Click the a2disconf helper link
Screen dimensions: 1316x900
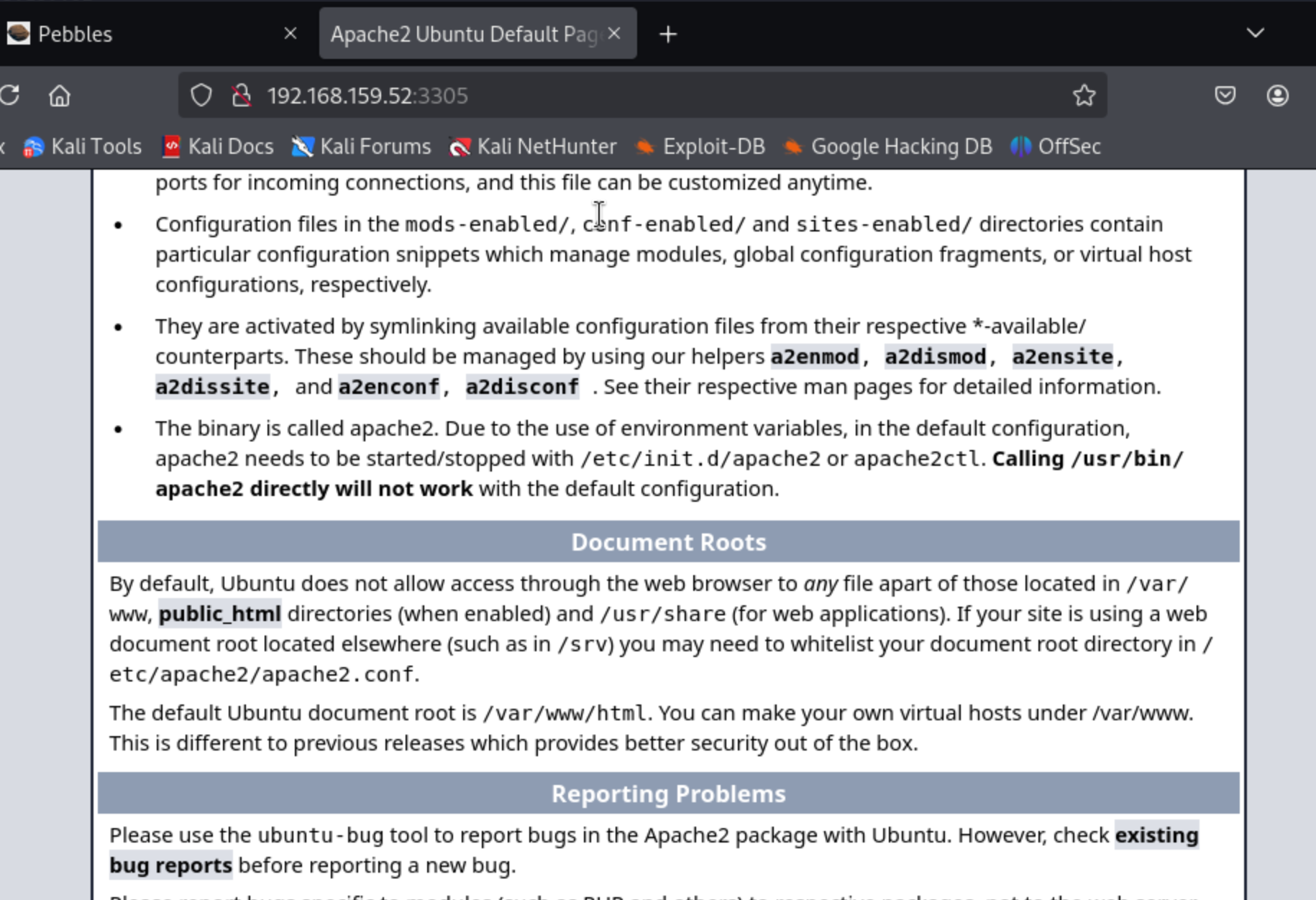coord(522,387)
